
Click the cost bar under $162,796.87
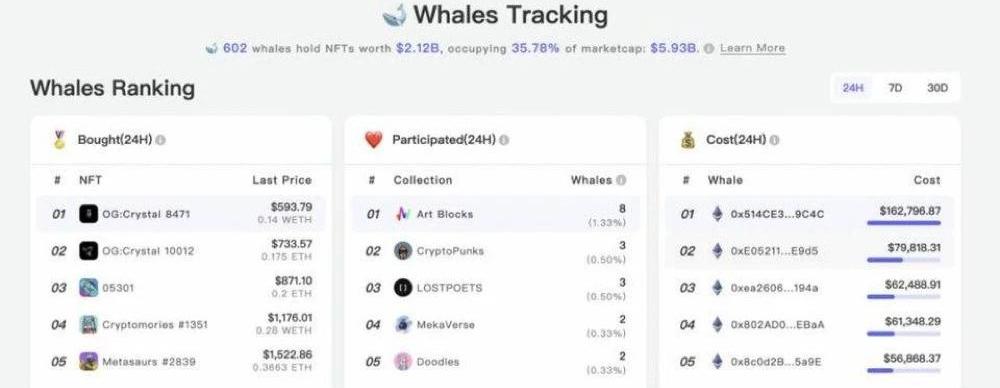click(903, 223)
